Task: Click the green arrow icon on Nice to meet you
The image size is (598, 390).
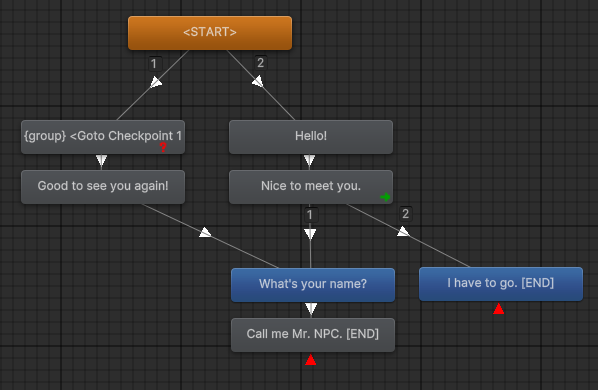Action: [385, 197]
